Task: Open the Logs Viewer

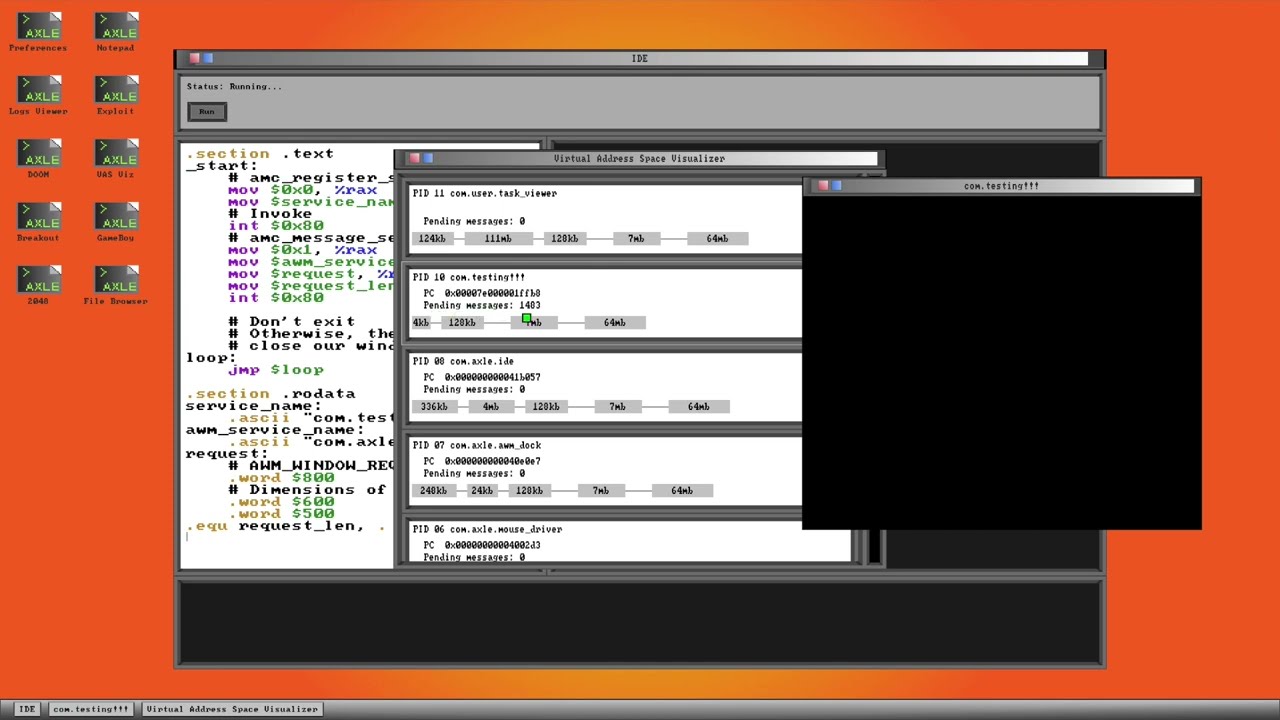Action: point(38,92)
